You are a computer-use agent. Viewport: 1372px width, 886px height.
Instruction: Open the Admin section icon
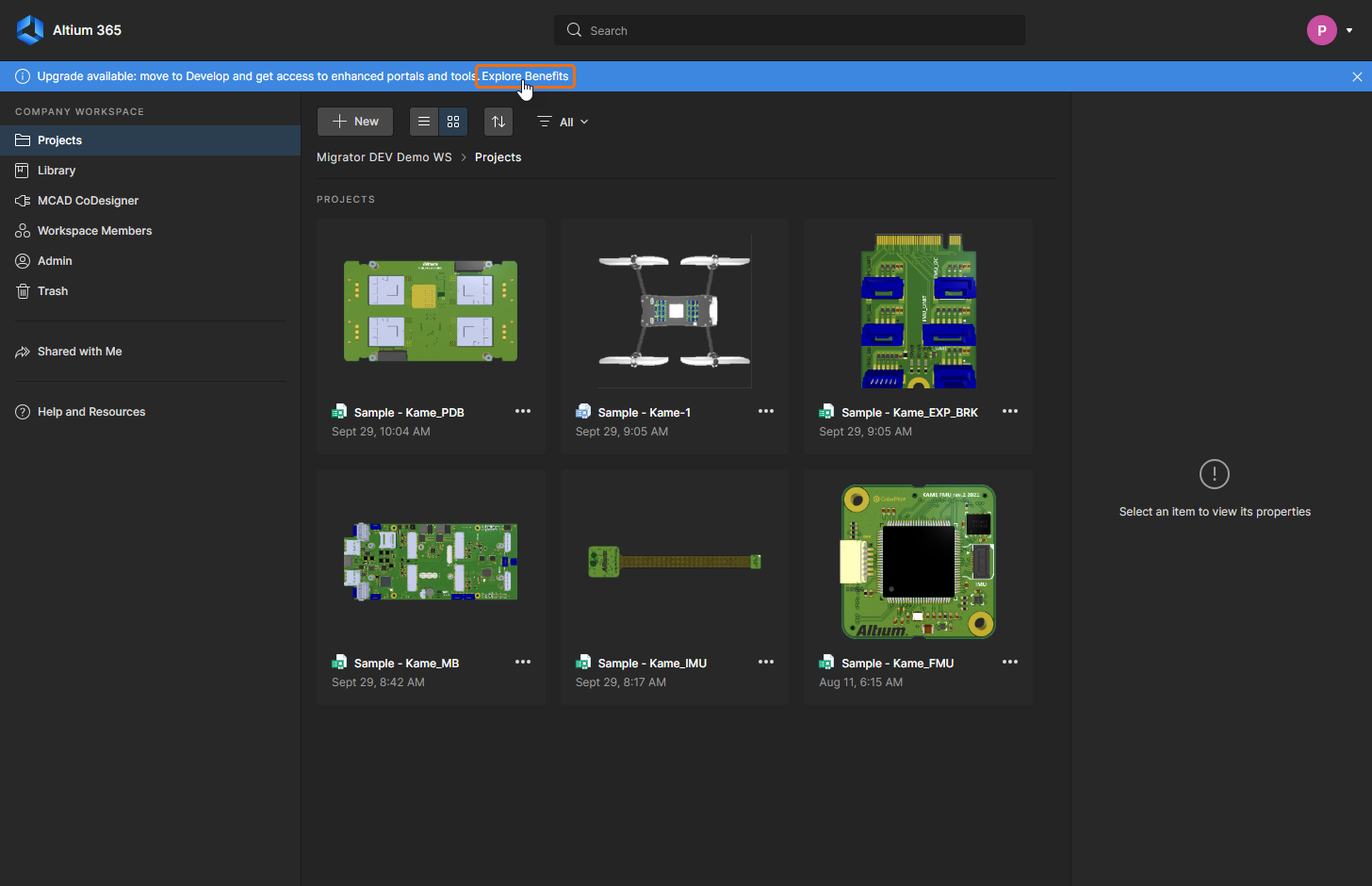point(23,261)
